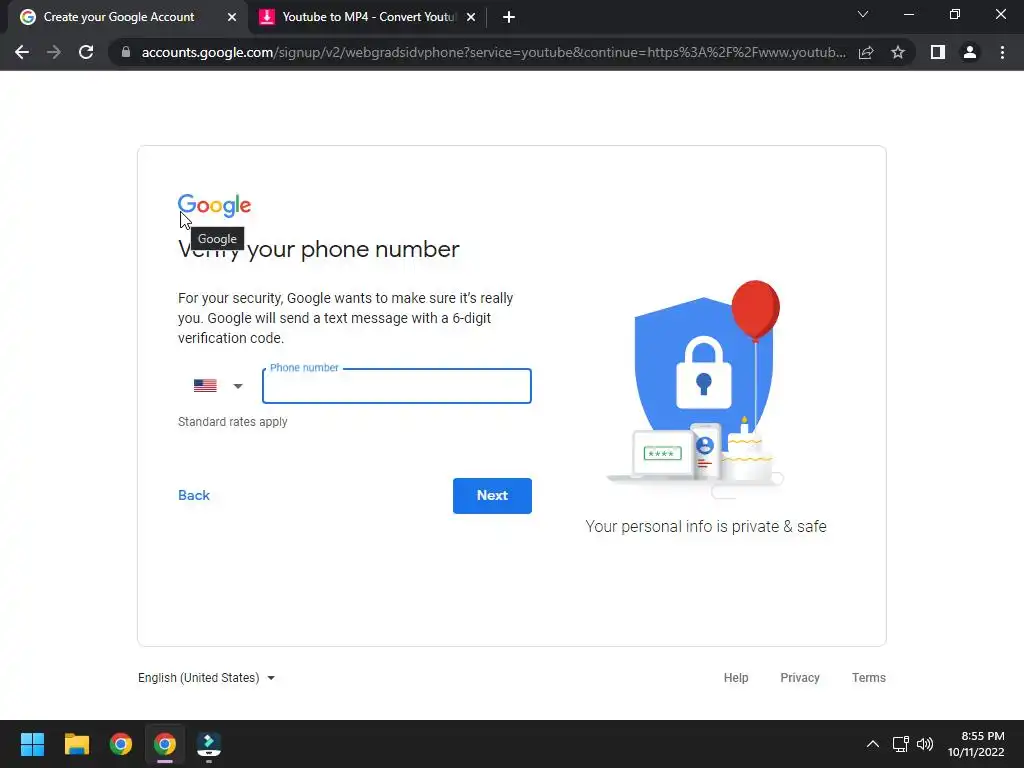1024x768 pixels.
Task: Expand the US flag country code dropdown
Action: pyautogui.click(x=218, y=386)
